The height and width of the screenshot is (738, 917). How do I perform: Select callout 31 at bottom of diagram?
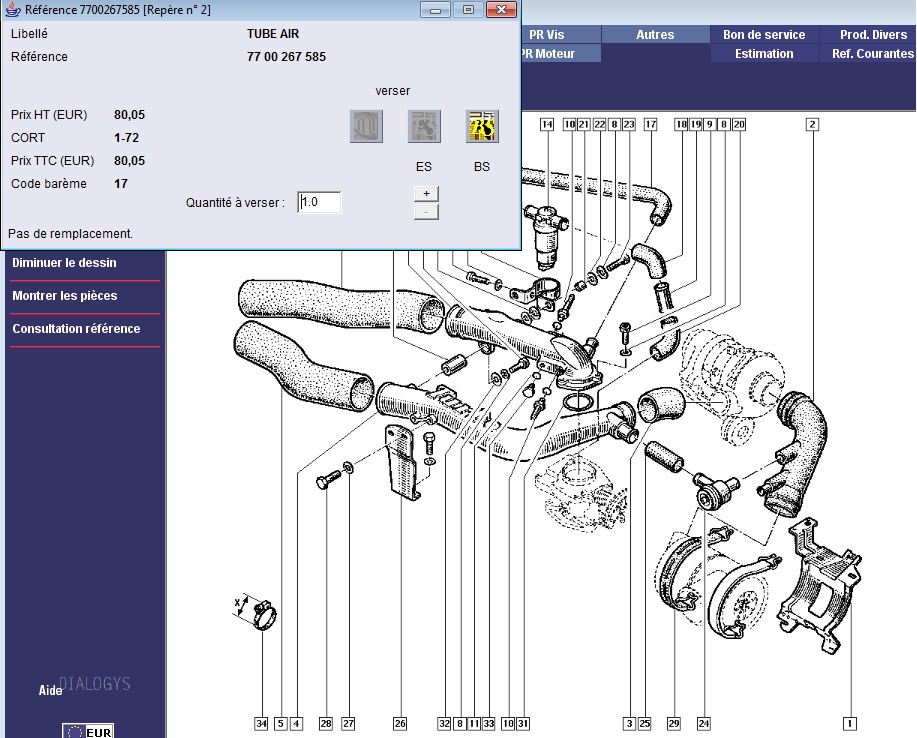(523, 723)
